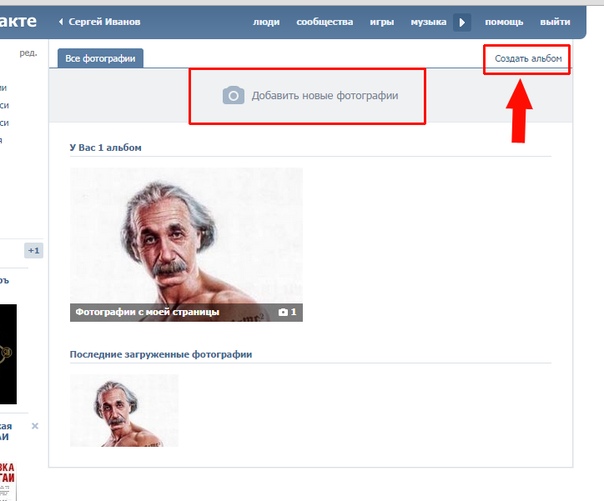Open the сообщества menu item
Screen dimensions: 604x501
pyautogui.click(x=325, y=22)
